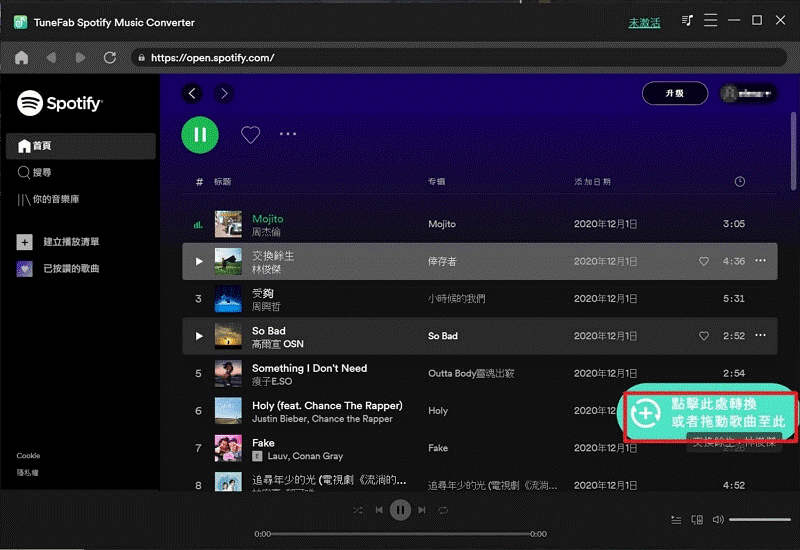Click 建立播放清單 plus button

point(24,242)
